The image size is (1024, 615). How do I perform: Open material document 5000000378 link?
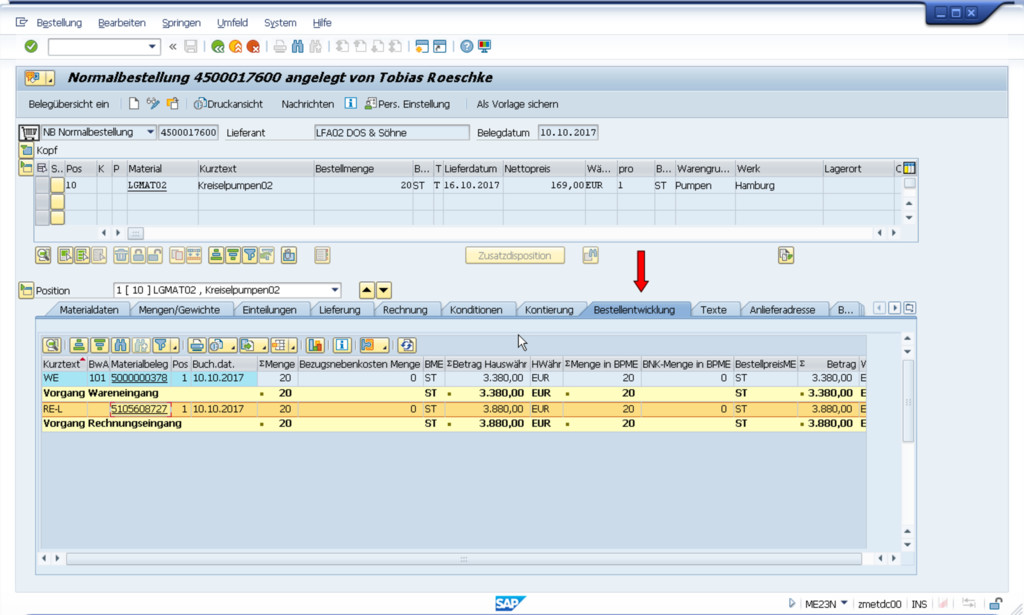coord(139,379)
